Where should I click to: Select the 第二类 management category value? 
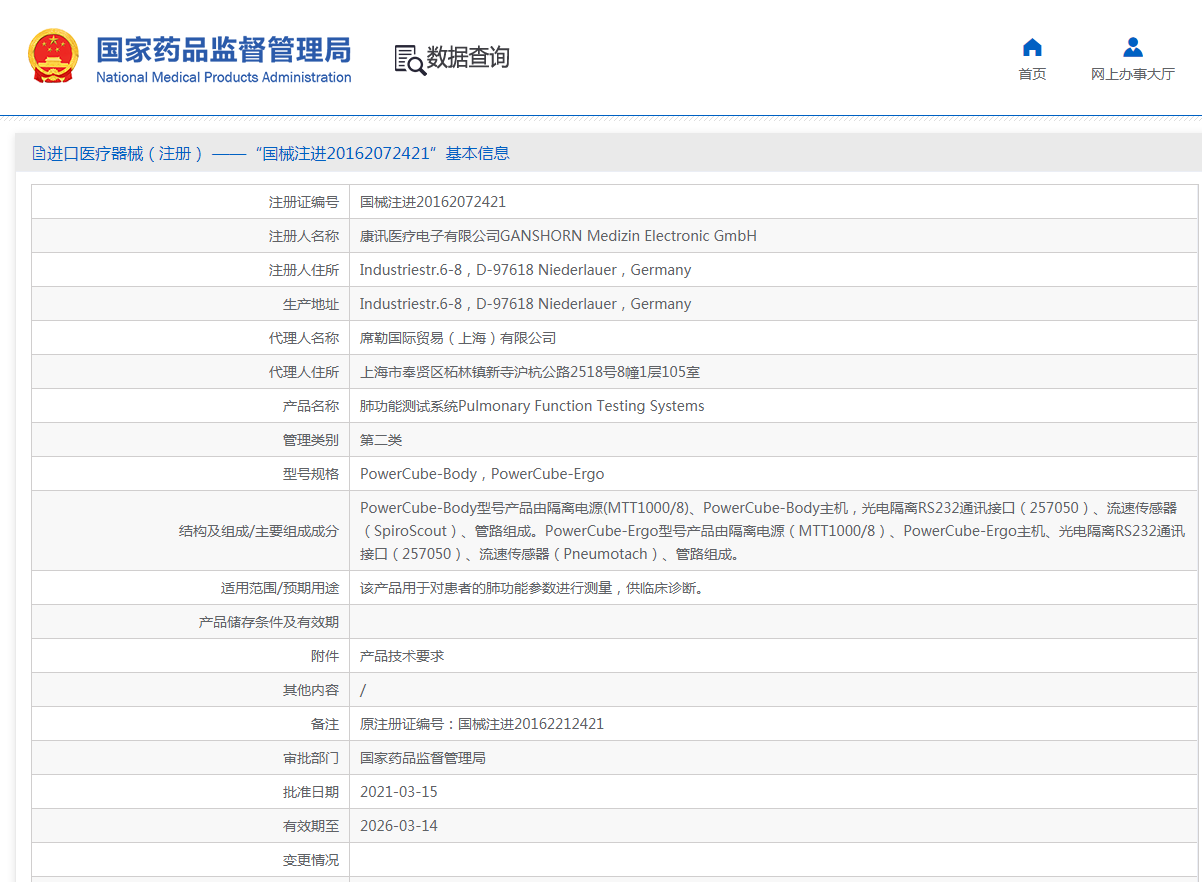point(381,440)
